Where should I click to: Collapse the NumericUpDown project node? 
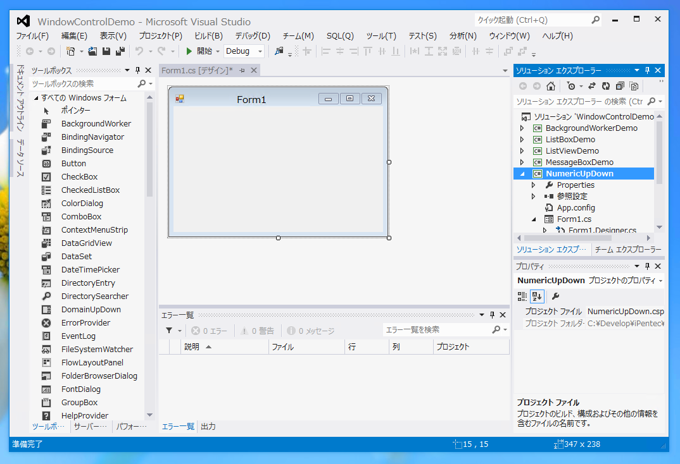tap(522, 174)
